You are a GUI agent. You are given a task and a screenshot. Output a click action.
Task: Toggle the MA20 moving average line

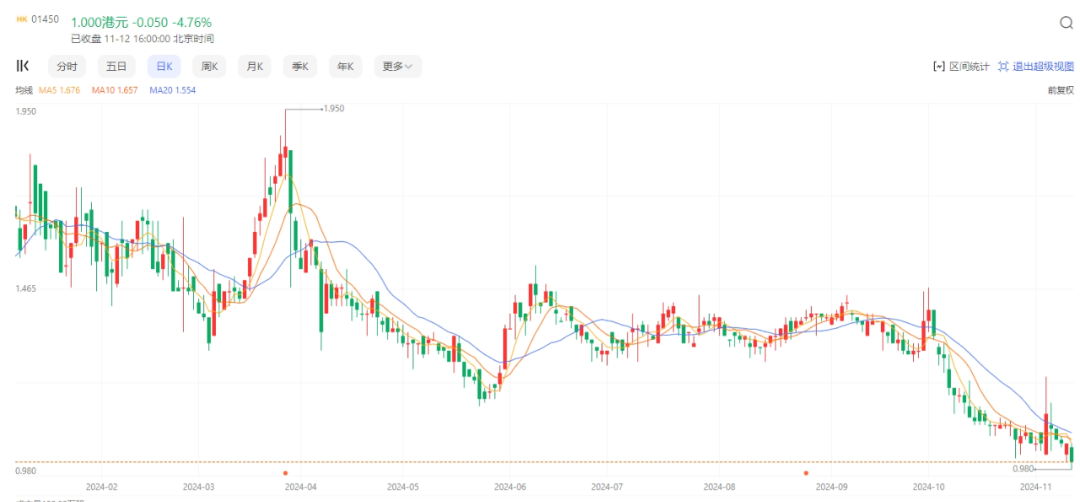pos(172,90)
